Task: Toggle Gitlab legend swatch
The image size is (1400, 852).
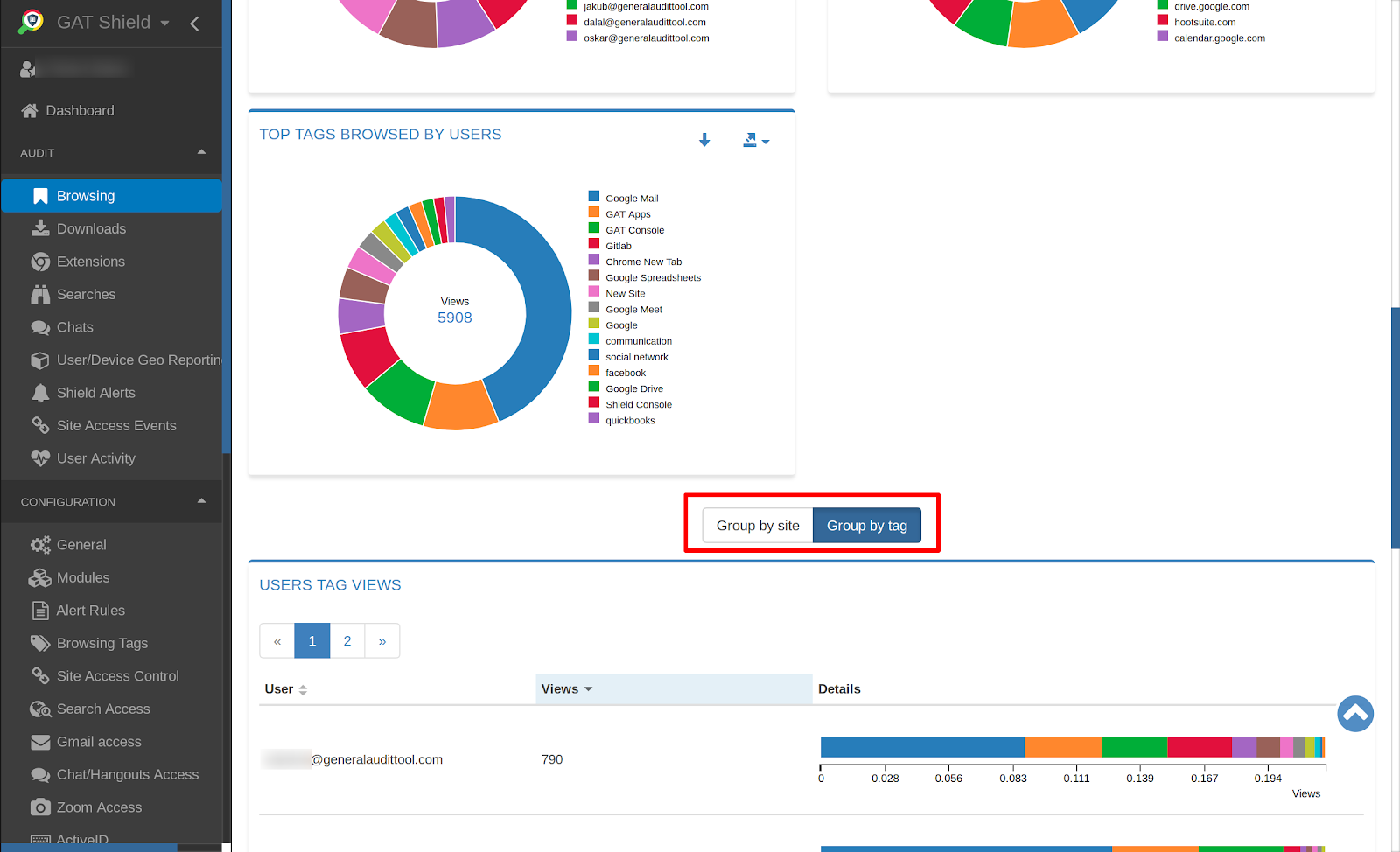Action: tap(594, 244)
